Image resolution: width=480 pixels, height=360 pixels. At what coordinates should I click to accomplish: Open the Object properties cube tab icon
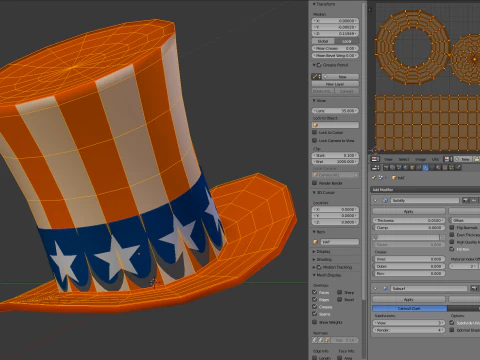point(412,167)
